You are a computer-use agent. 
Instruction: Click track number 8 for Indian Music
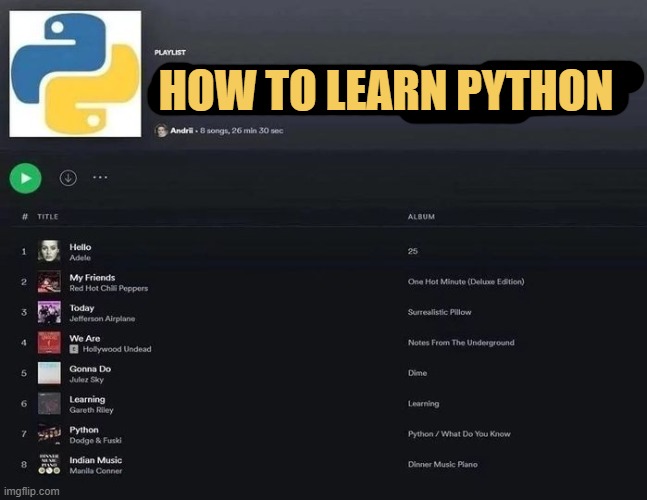(24, 465)
